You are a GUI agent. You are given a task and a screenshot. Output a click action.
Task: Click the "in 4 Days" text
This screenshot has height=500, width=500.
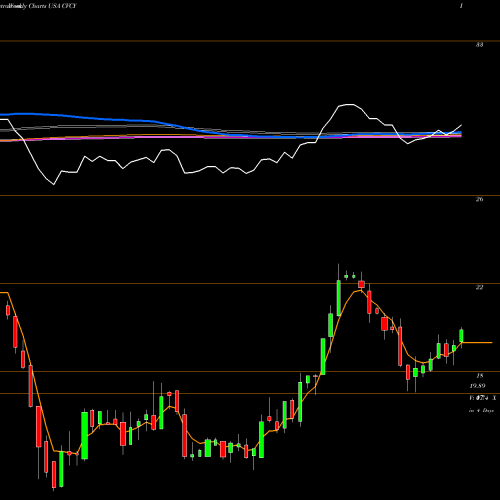click(x=481, y=410)
